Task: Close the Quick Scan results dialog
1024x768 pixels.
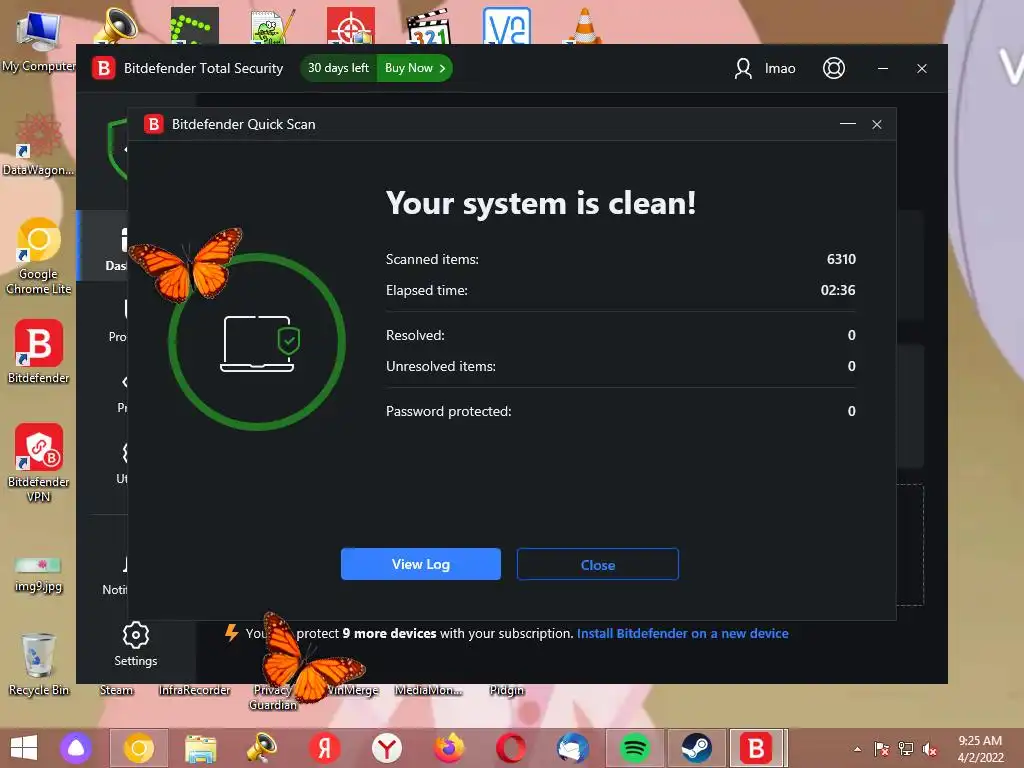Action: pyautogui.click(x=598, y=564)
